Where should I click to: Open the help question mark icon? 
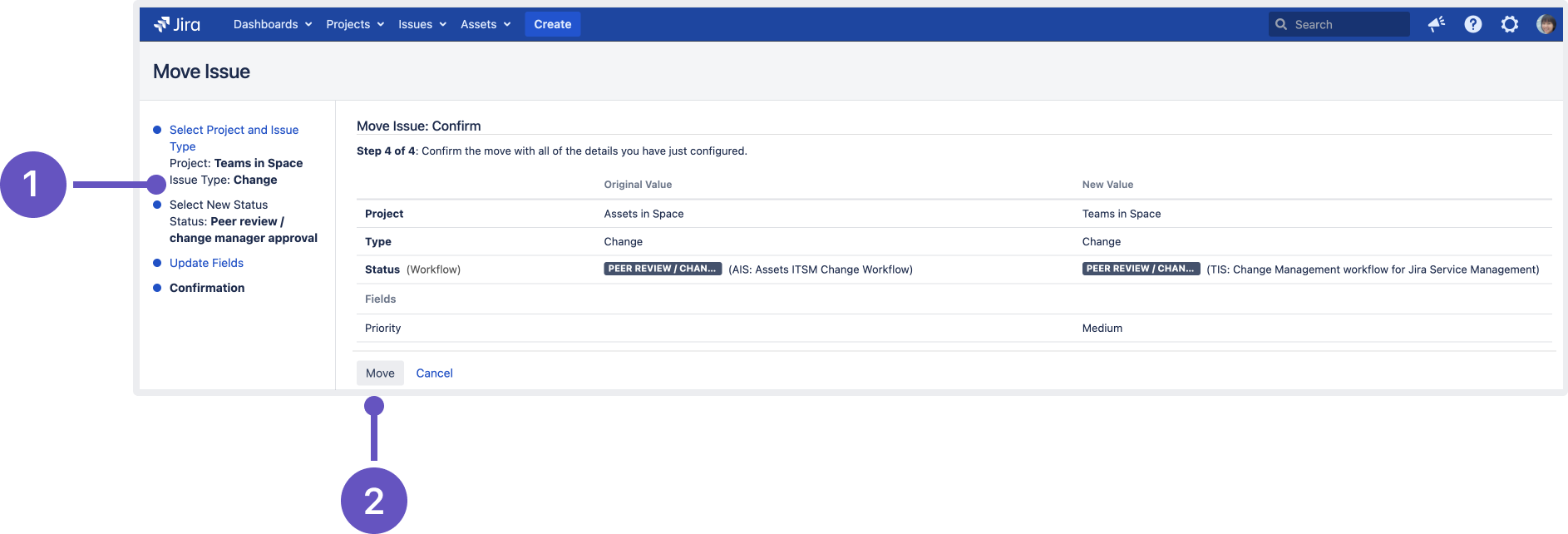point(1472,24)
